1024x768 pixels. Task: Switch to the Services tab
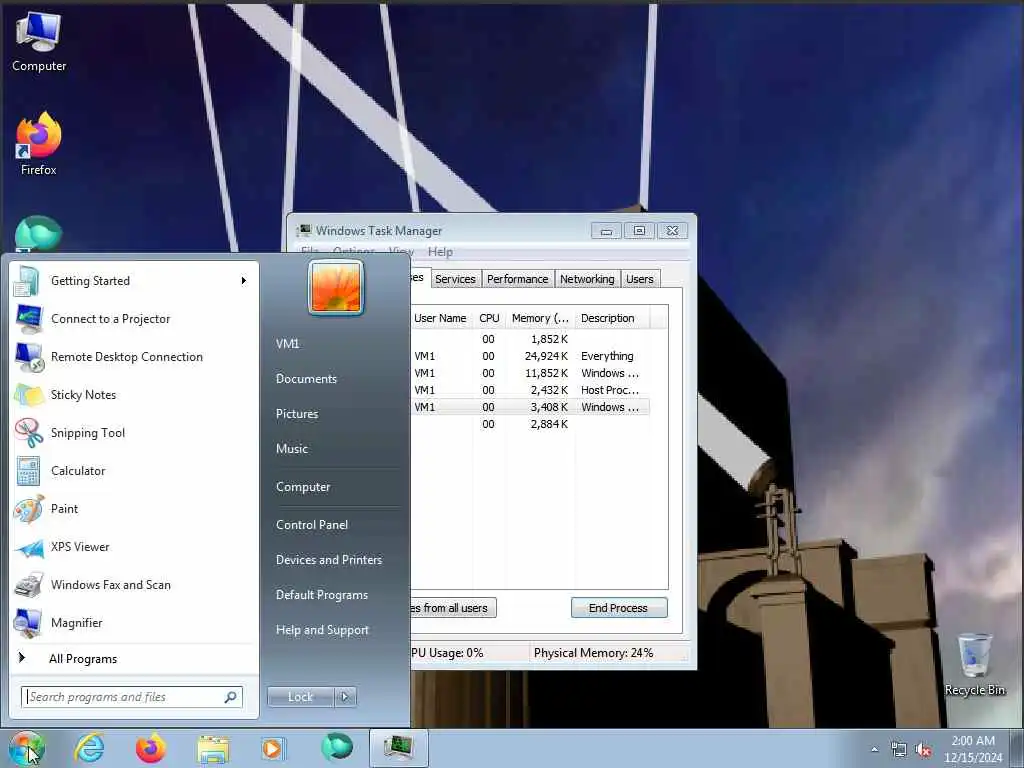[455, 279]
